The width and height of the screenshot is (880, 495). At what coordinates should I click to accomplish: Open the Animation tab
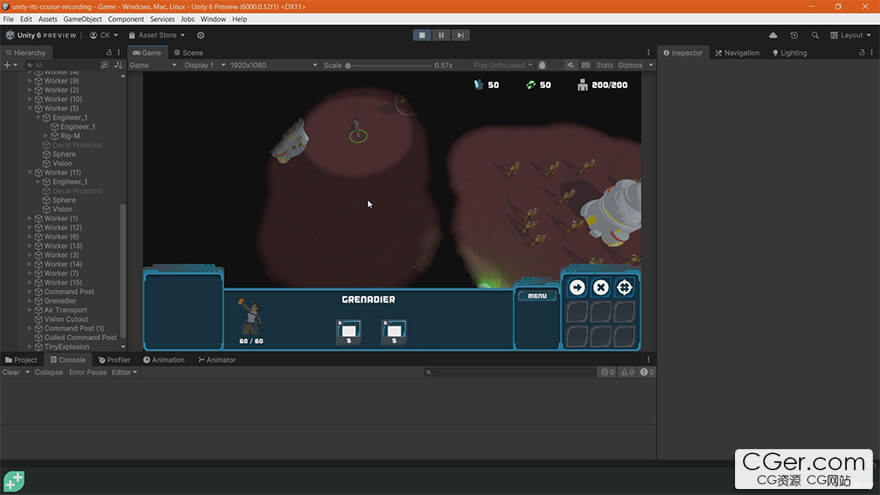(164, 360)
